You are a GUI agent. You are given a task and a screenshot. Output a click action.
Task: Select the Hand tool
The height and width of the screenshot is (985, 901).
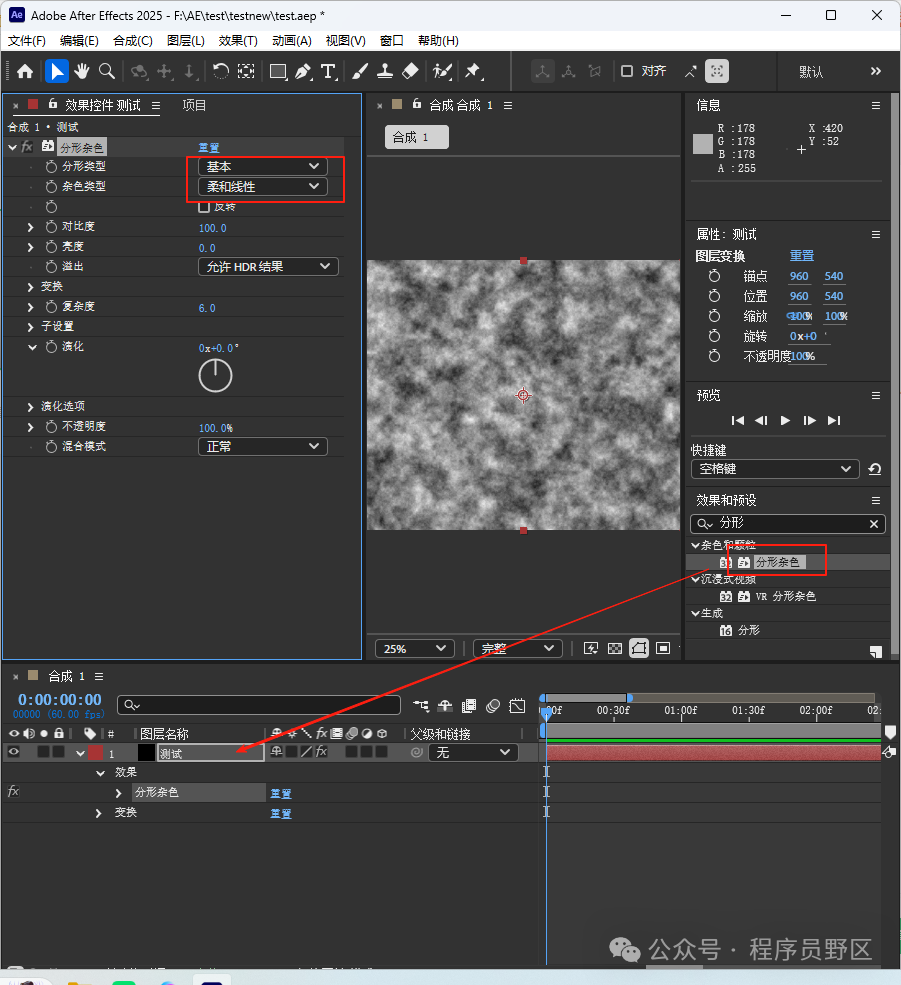(x=82, y=71)
